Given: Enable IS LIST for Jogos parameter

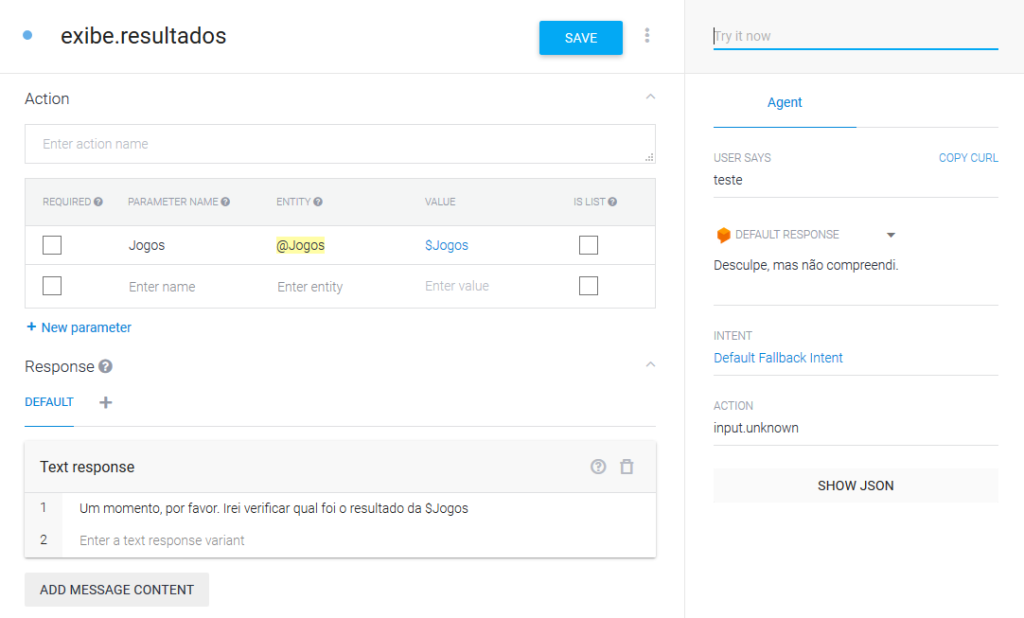Looking at the screenshot, I should pyautogui.click(x=589, y=245).
